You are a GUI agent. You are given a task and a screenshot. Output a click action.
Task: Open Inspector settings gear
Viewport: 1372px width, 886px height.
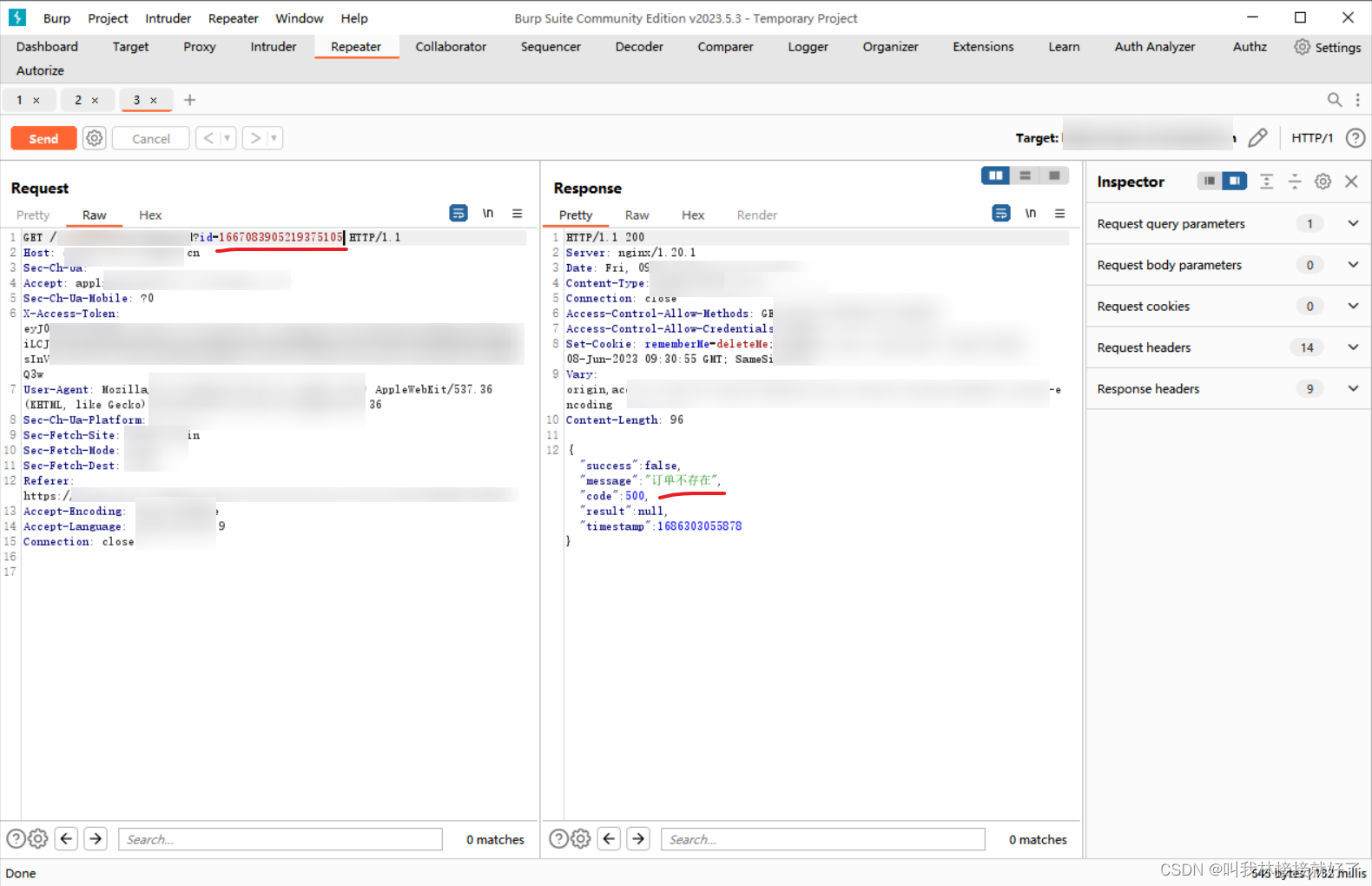1323,181
